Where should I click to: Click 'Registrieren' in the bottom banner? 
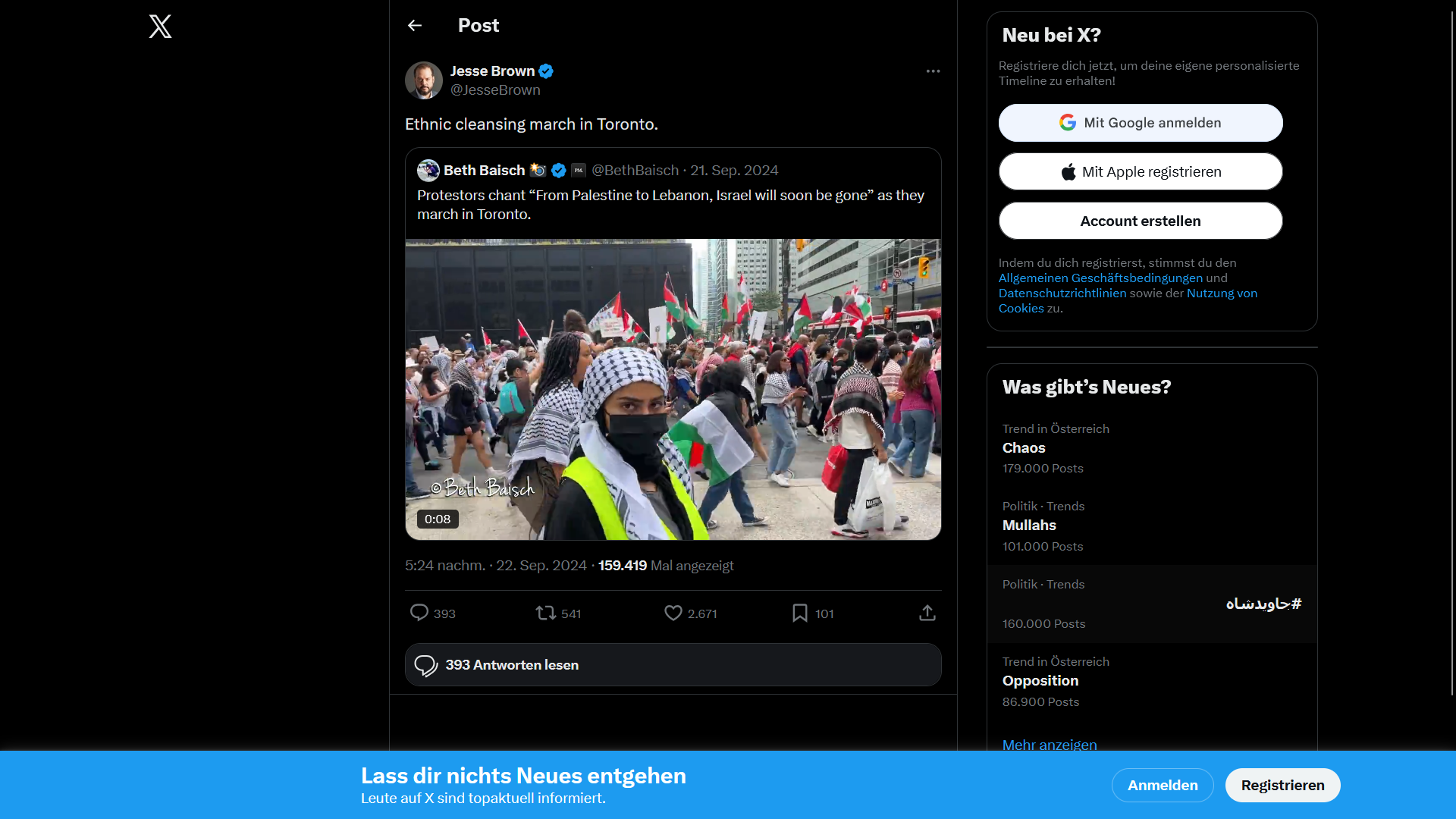pos(1282,785)
